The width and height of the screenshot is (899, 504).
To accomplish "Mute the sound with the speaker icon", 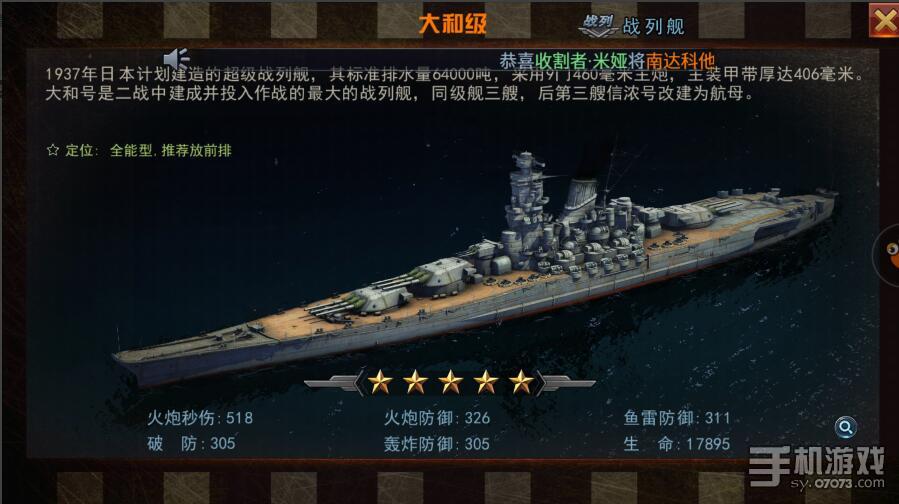I will (x=177, y=58).
